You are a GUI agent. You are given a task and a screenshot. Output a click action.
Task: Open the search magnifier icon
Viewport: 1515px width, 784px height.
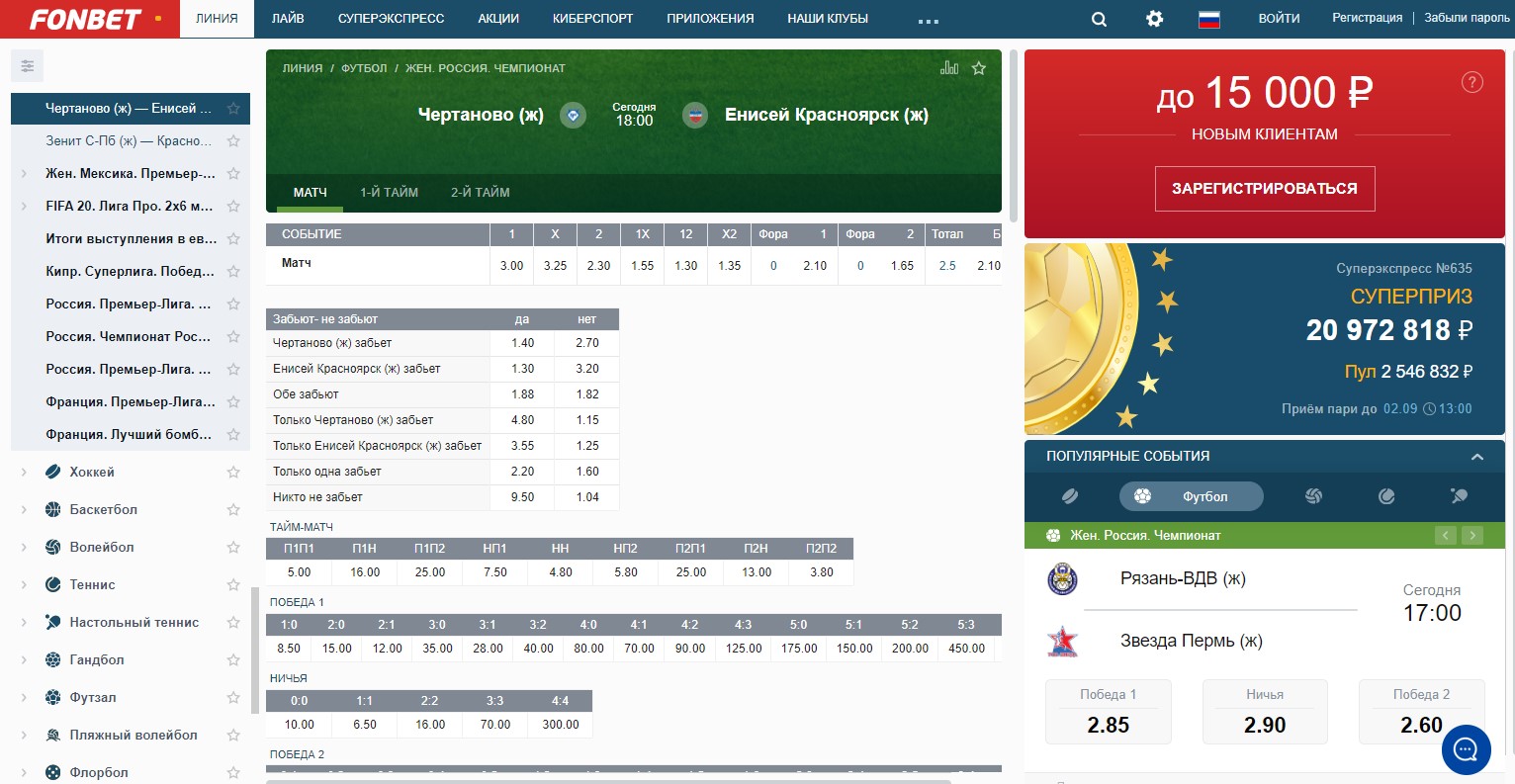[1099, 19]
